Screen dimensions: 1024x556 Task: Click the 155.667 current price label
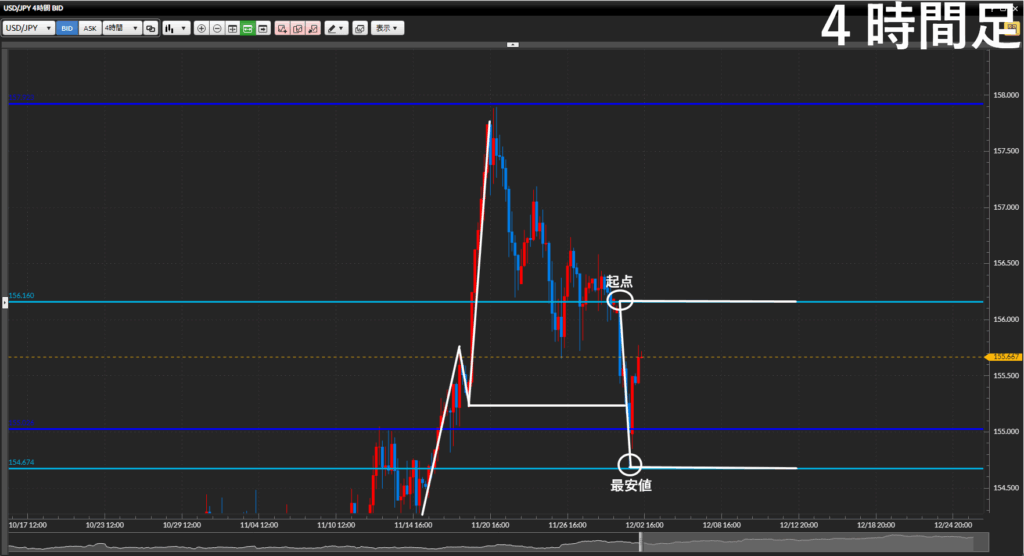[x=1004, y=356]
